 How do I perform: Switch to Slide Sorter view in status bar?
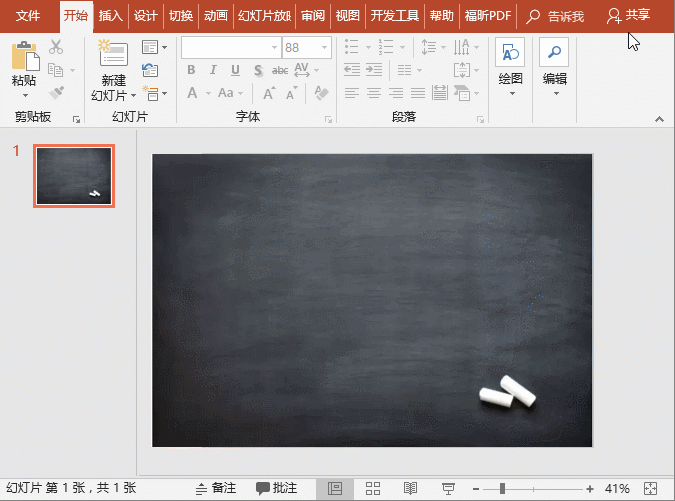[373, 488]
